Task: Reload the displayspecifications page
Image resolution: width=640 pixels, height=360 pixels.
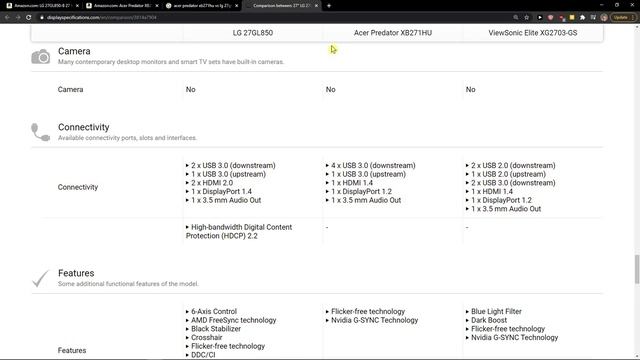Action: point(29,18)
